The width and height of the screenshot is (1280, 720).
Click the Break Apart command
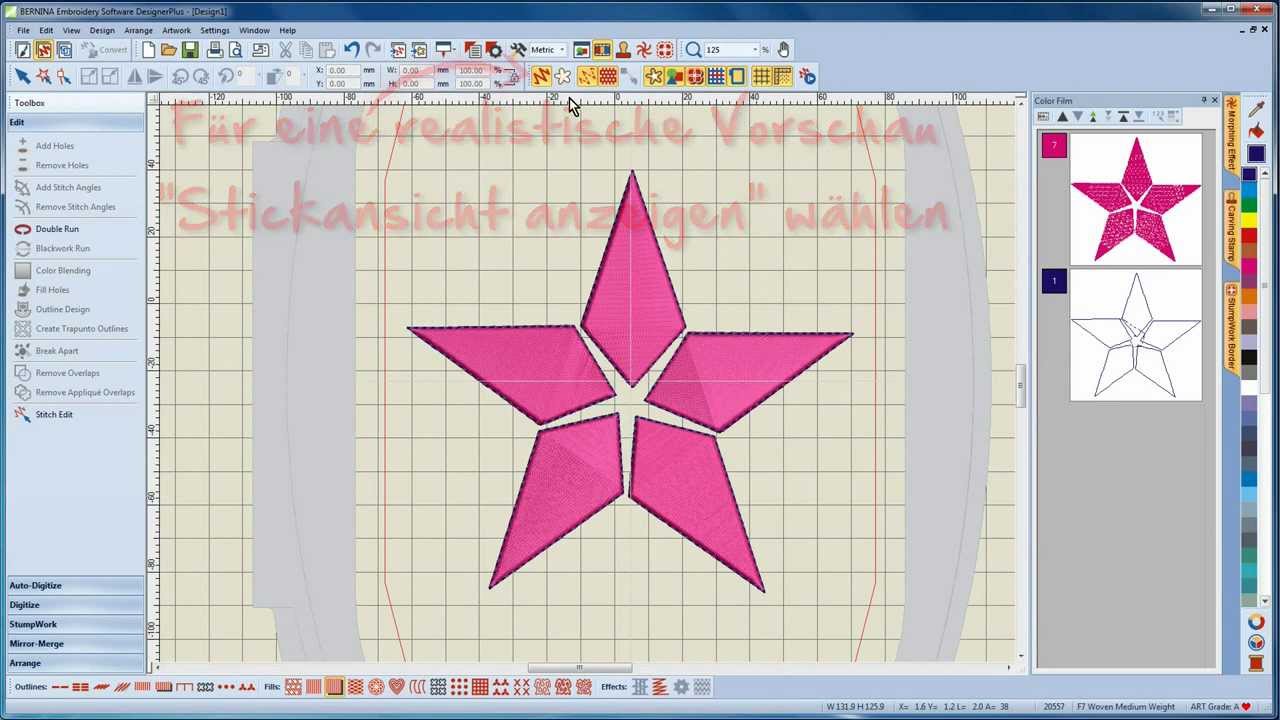coord(57,350)
